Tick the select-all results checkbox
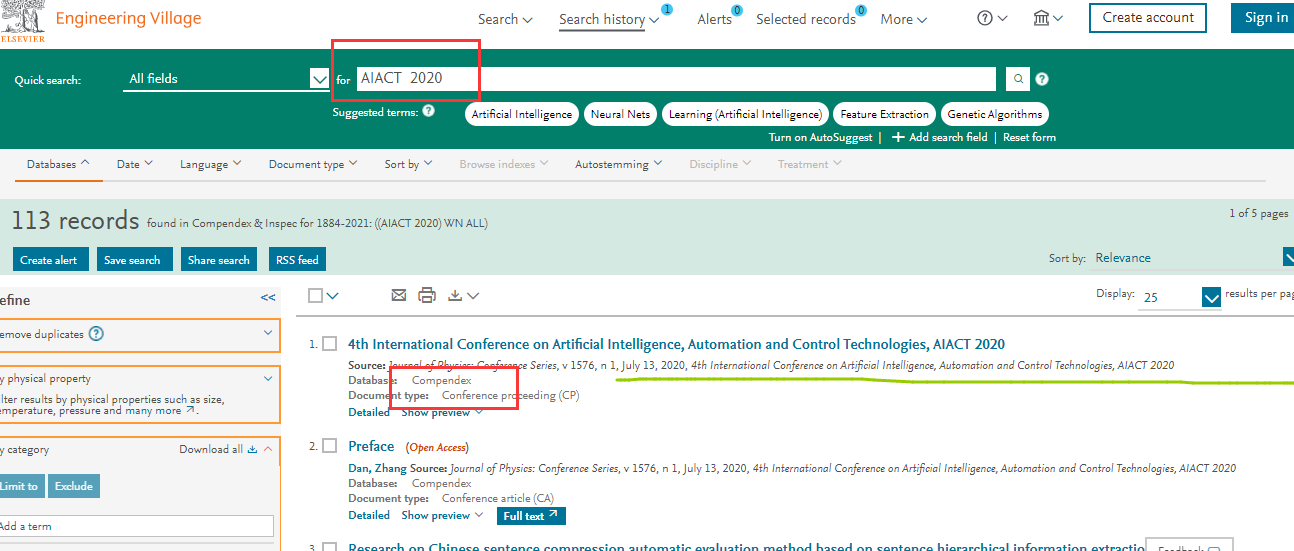This screenshot has width=1294, height=551. (316, 295)
